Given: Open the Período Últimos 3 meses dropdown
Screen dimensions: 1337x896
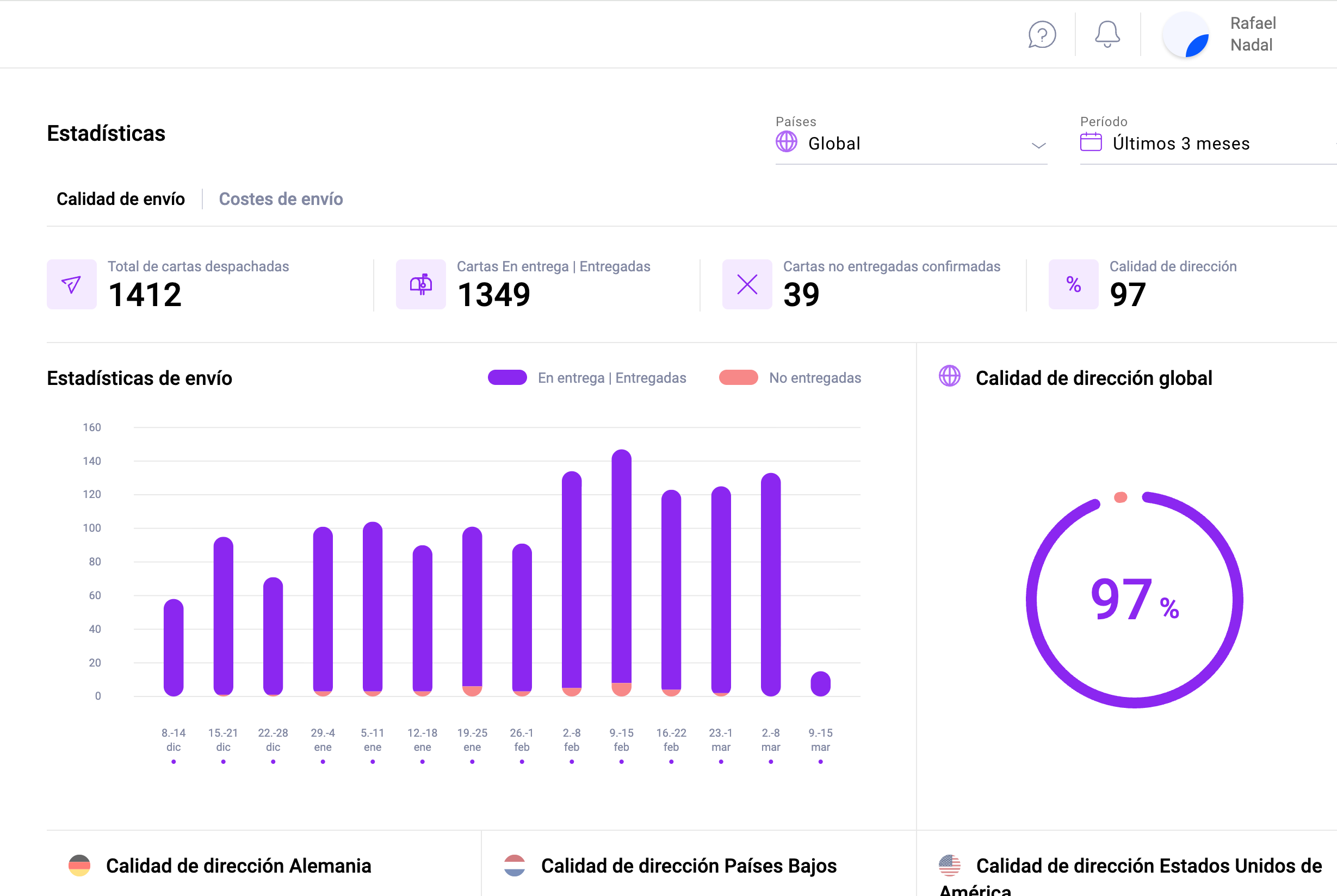Looking at the screenshot, I should [1180, 144].
